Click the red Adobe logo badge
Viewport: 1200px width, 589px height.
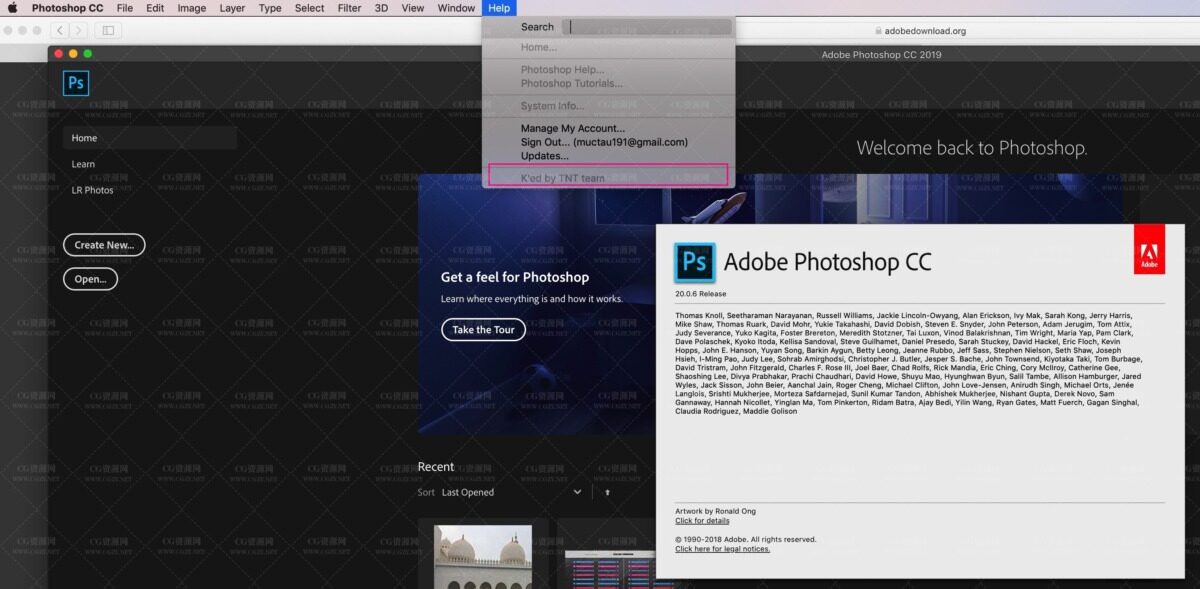[1149, 249]
